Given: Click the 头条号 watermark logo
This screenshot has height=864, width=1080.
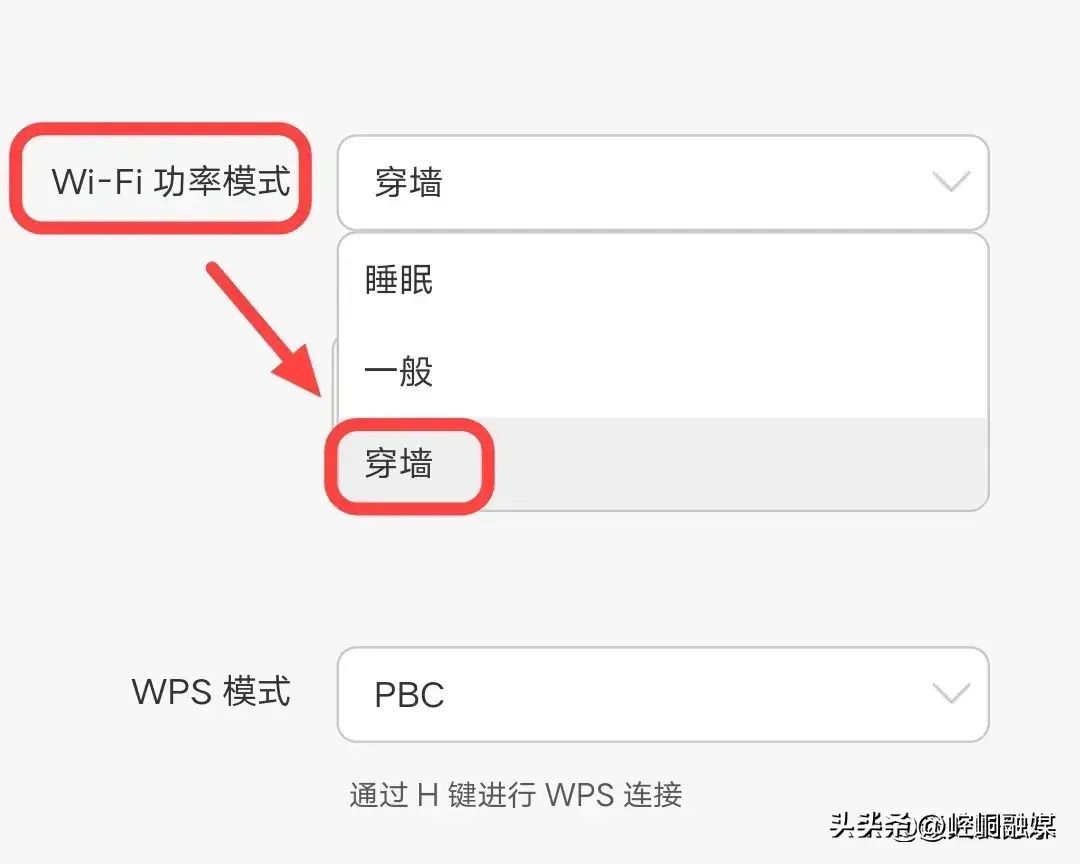Looking at the screenshot, I should click(x=871, y=825).
